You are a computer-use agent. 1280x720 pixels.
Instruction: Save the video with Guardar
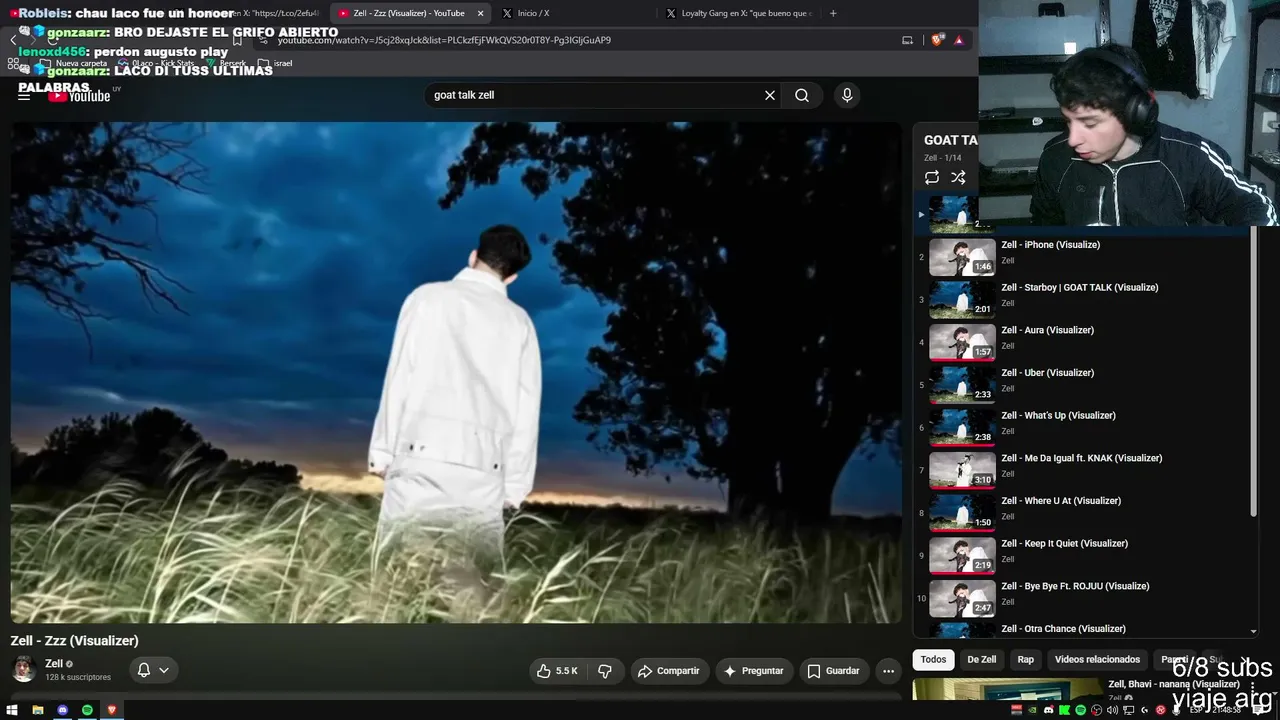(834, 671)
